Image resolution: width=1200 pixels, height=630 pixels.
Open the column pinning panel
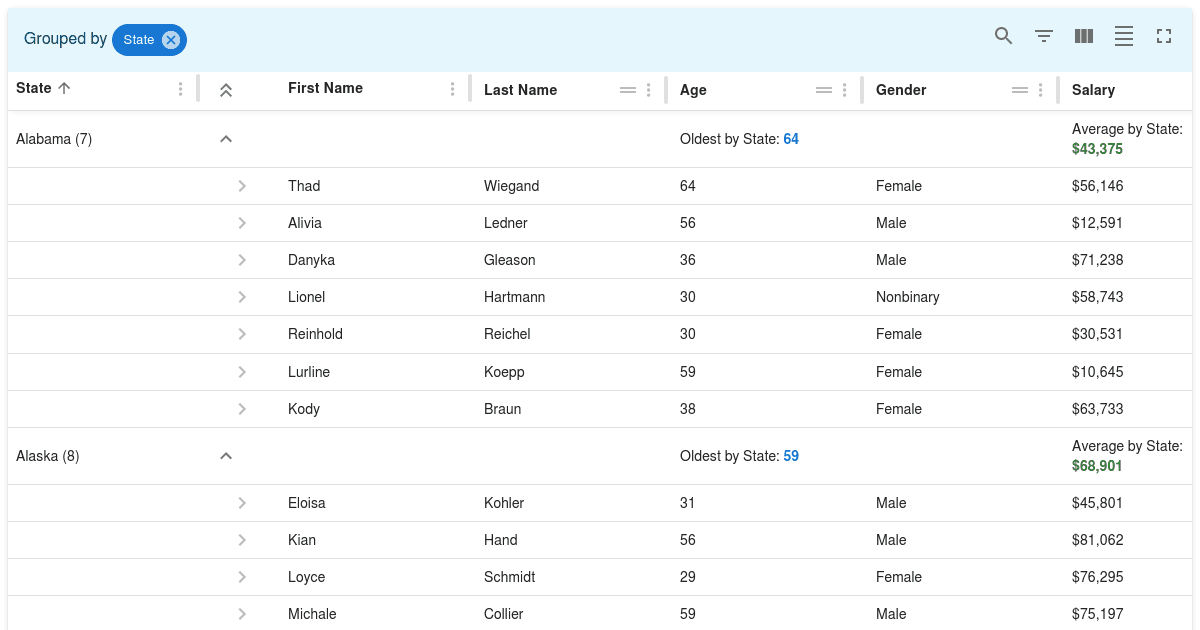coord(1083,36)
